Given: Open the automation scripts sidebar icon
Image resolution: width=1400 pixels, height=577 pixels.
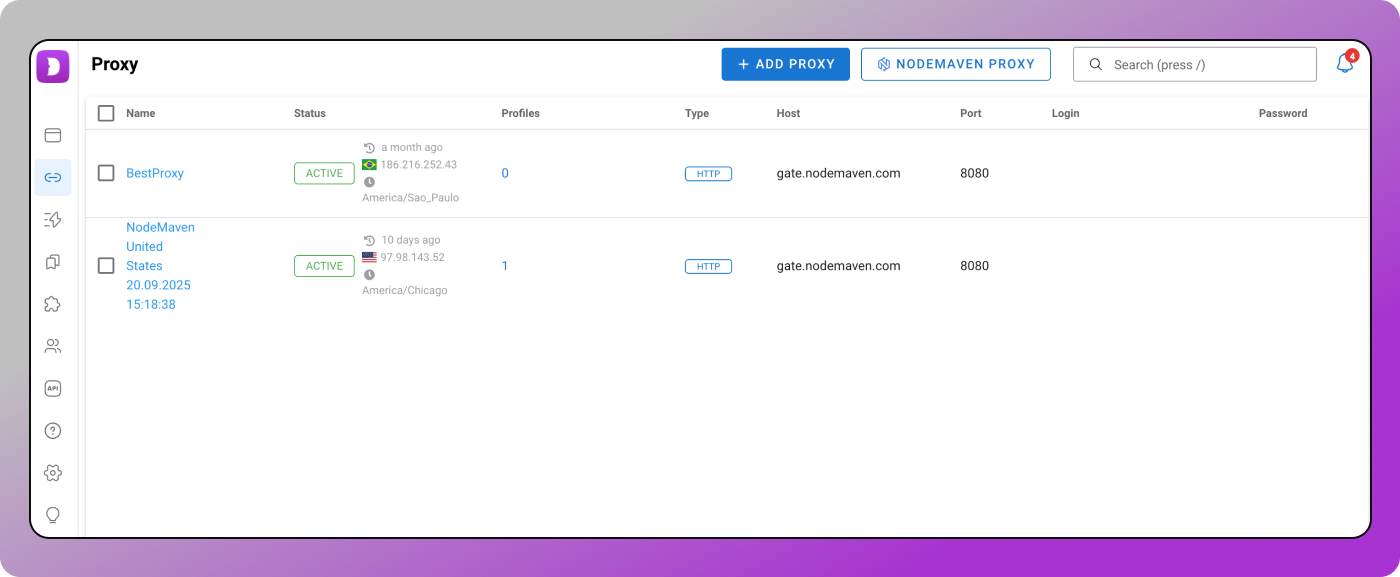Looking at the screenshot, I should point(53,219).
